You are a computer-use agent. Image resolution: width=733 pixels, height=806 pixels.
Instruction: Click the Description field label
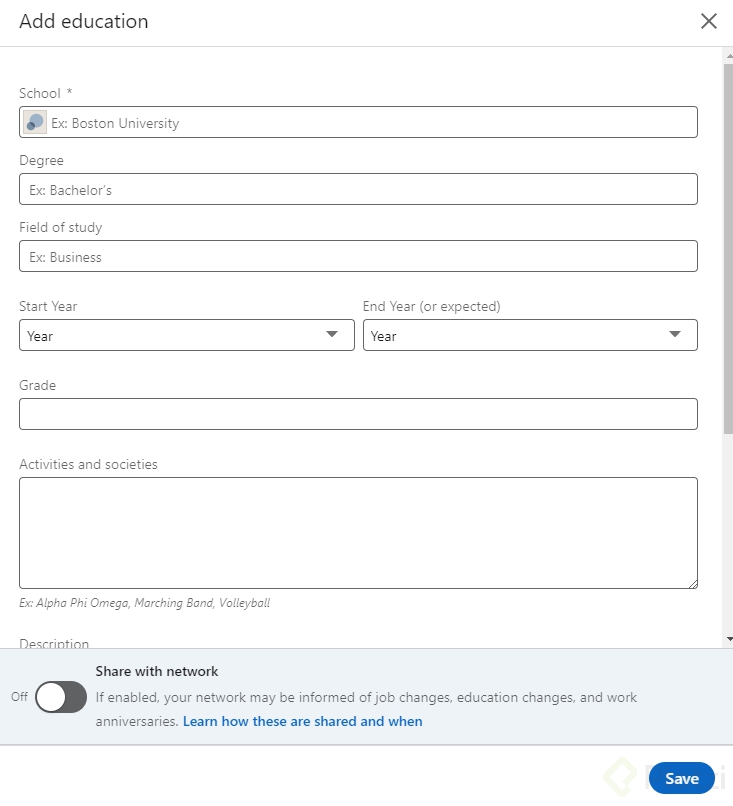[54, 643]
